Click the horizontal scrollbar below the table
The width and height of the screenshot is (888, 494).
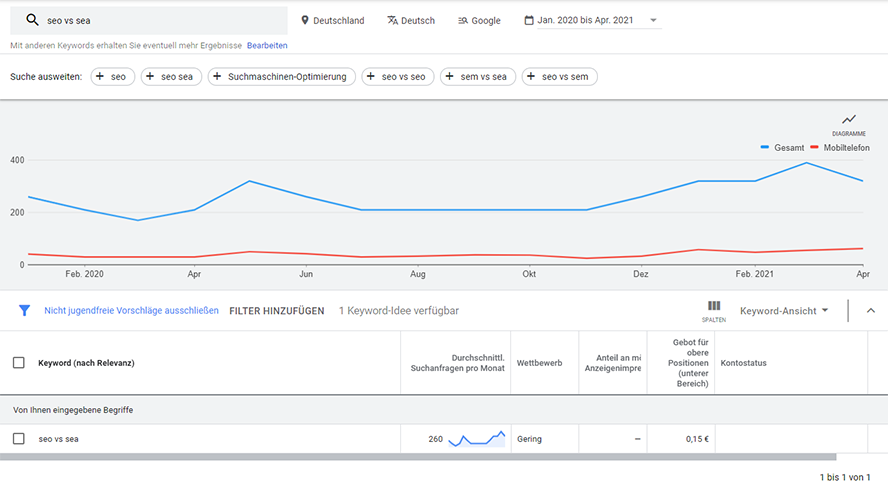[418, 457]
